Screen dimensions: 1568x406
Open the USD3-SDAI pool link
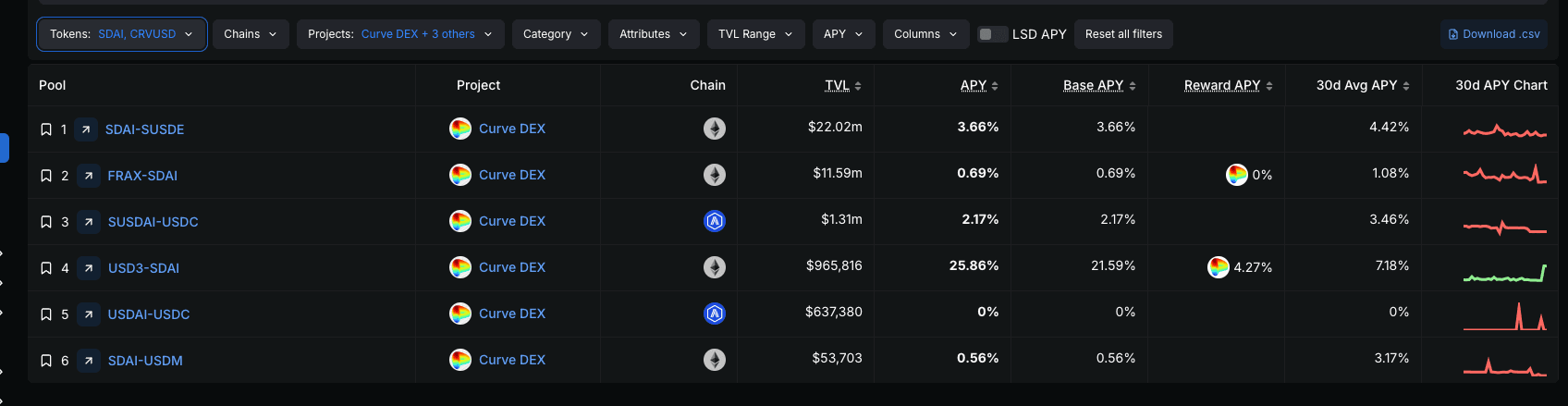[143, 268]
